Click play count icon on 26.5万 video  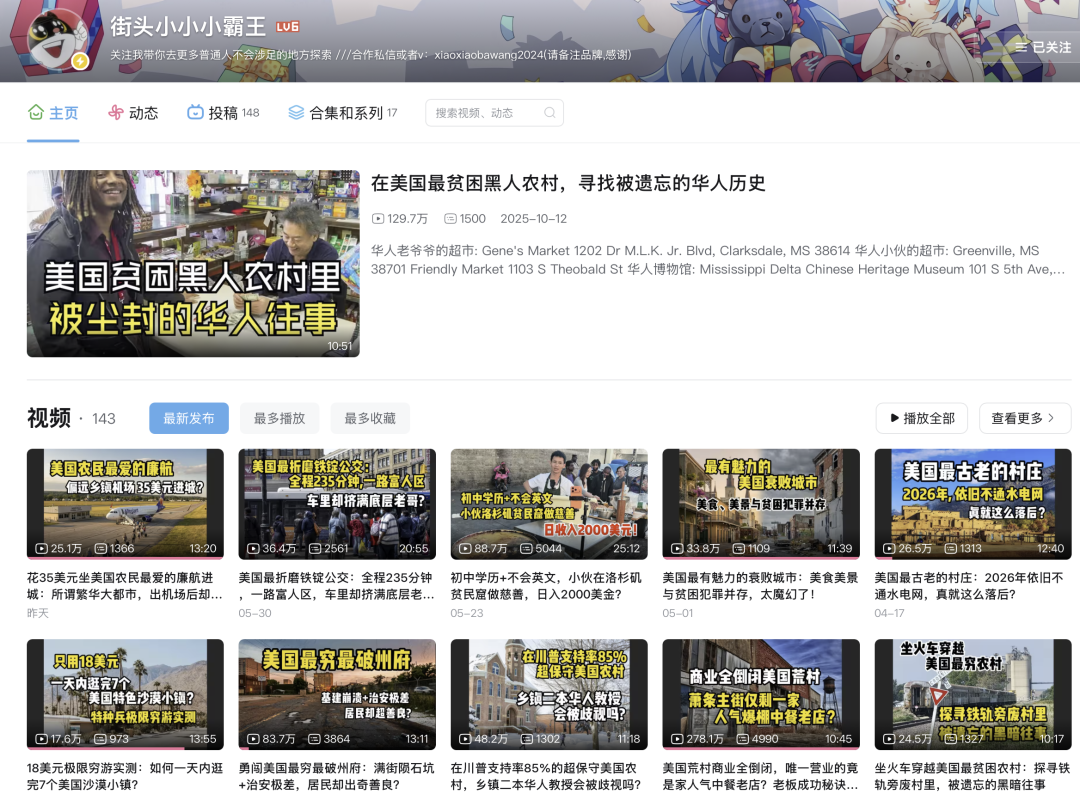(889, 549)
